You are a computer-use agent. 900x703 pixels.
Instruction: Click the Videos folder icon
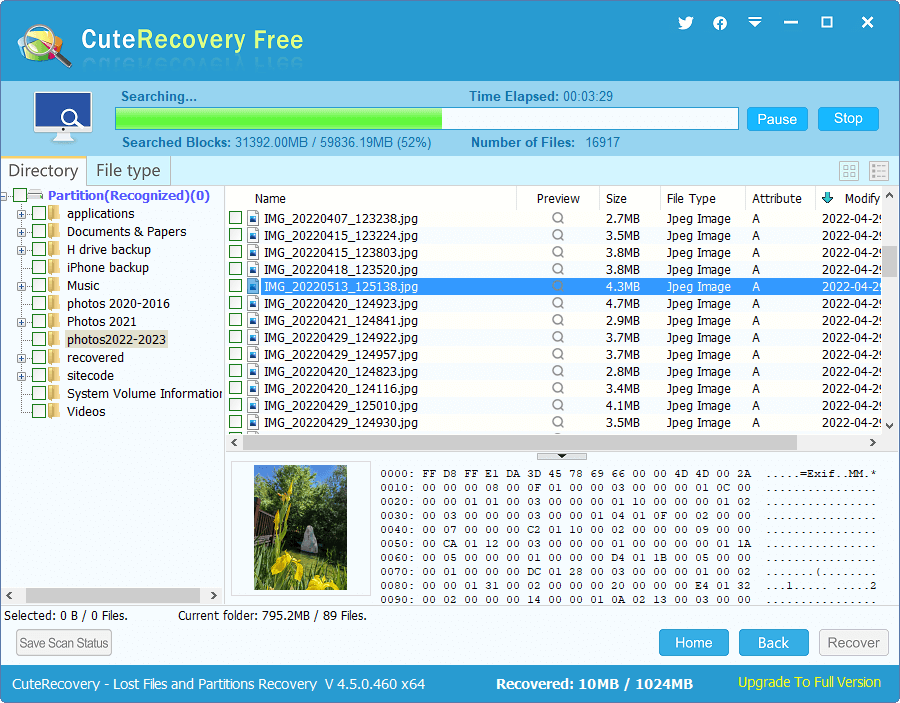click(54, 411)
